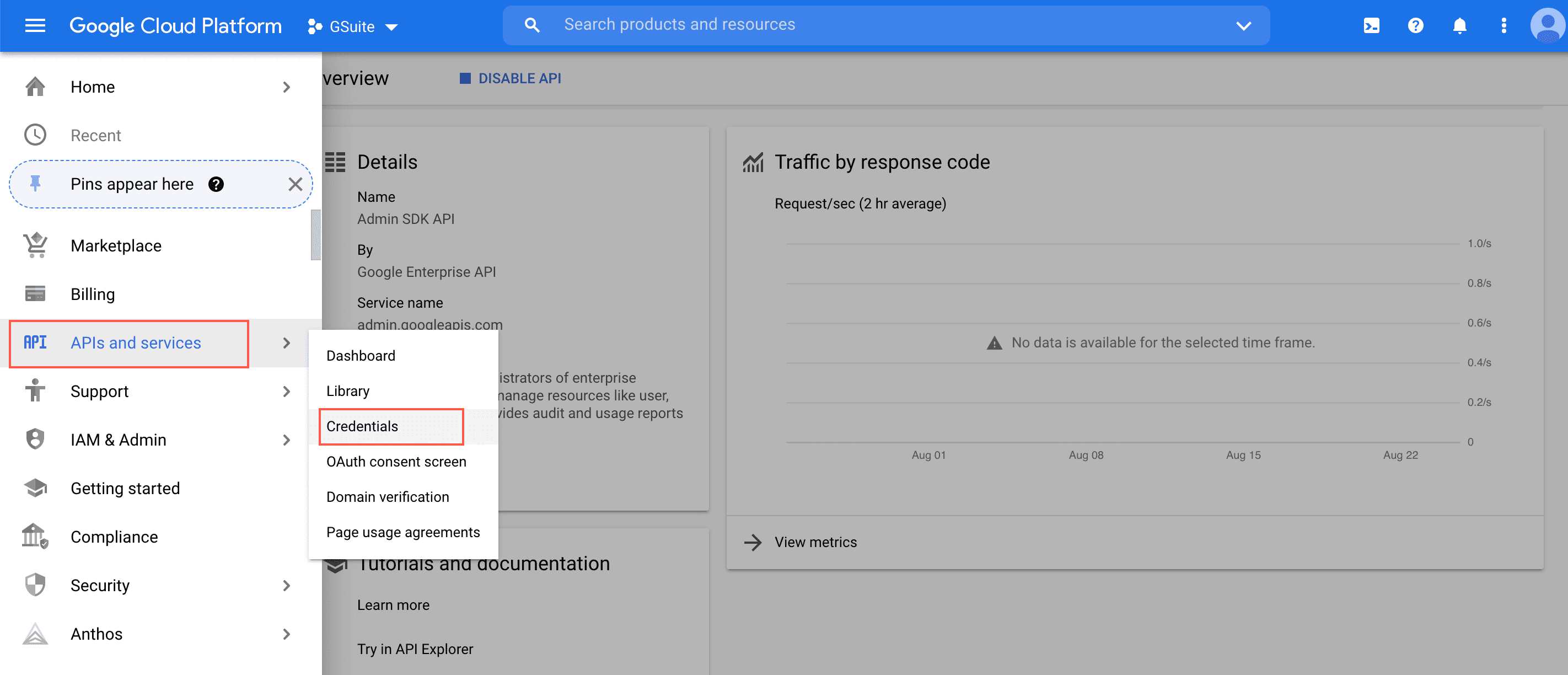The height and width of the screenshot is (675, 1568).
Task: Click the search magnifier icon
Action: (531, 24)
